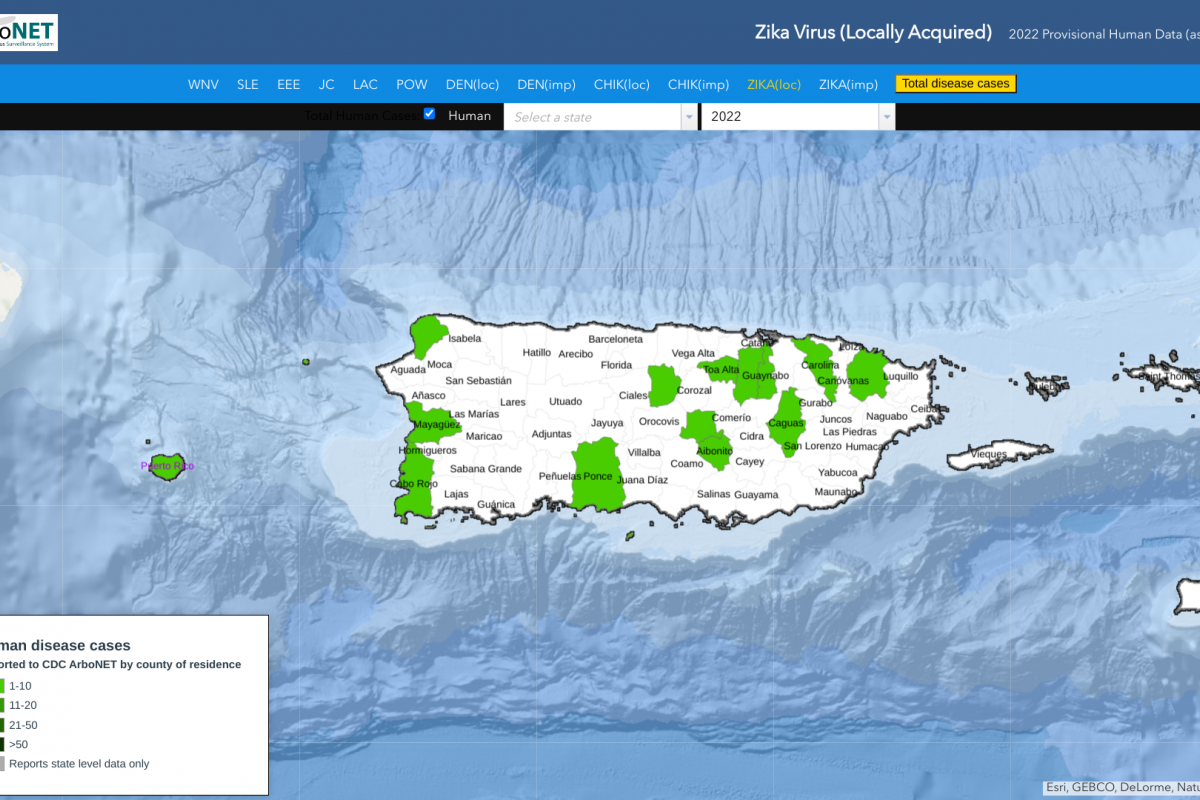
Task: Select the EEE tab
Action: (x=288, y=85)
